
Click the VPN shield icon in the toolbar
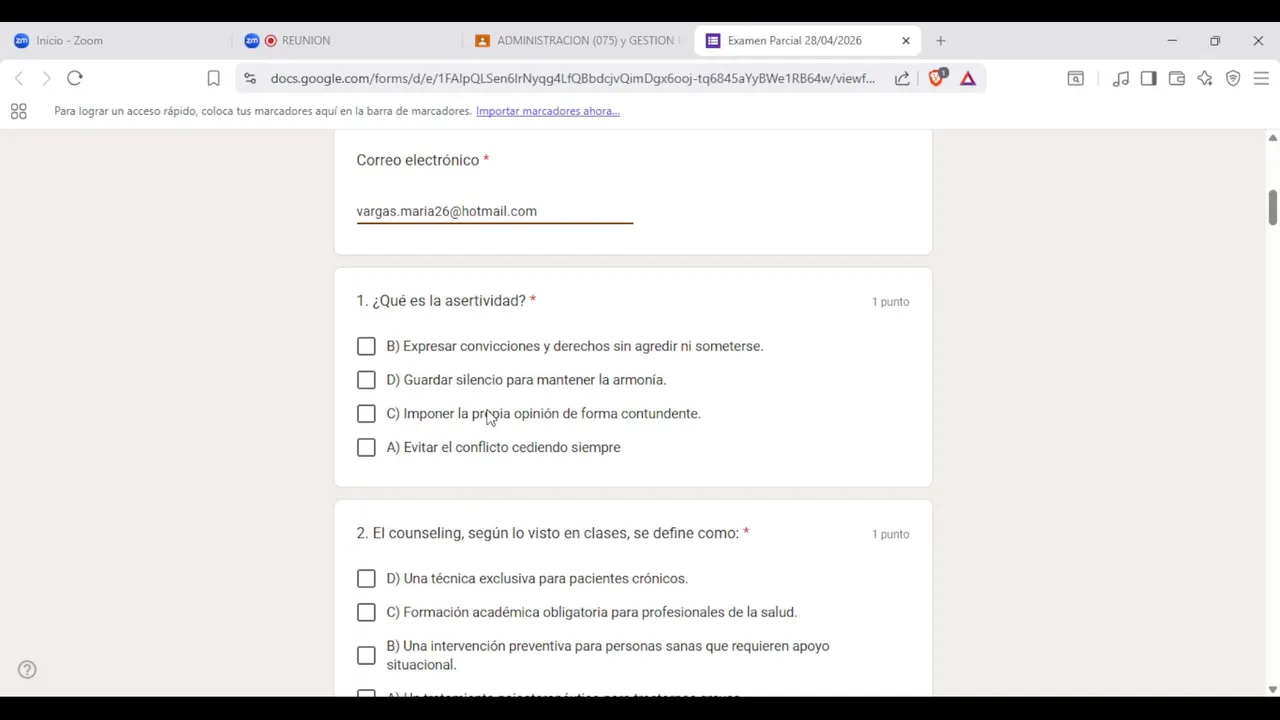point(1233,78)
